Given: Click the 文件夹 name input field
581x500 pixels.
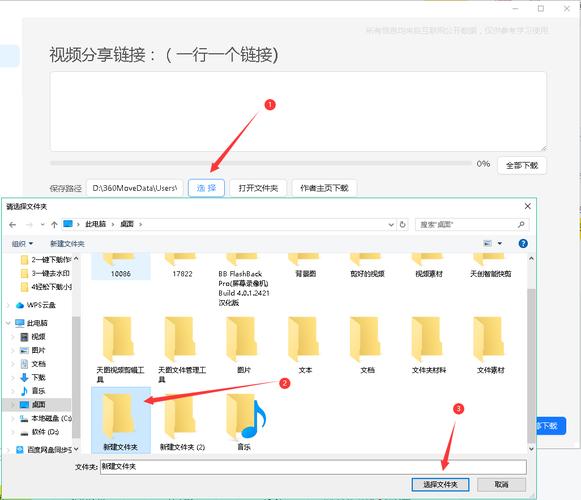Looking at the screenshot, I should (x=313, y=467).
